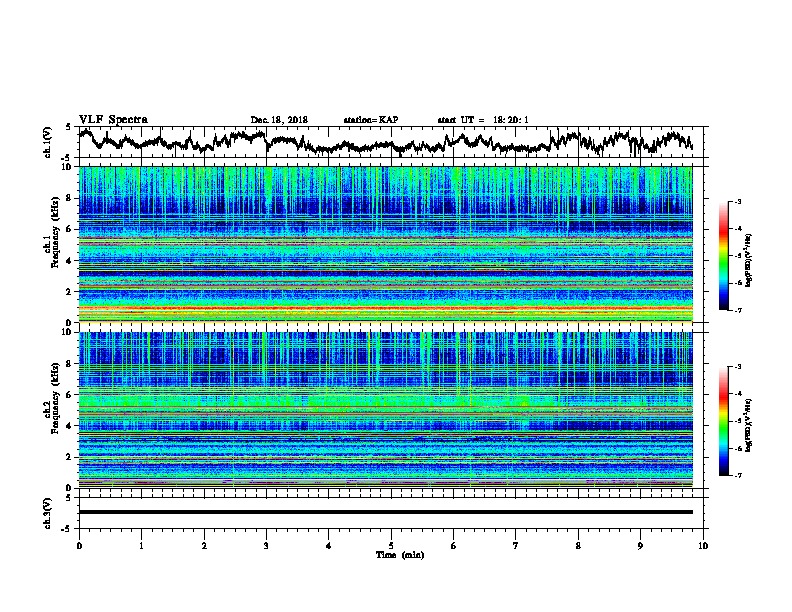Click the time axis tick label '4'
This screenshot has width=792, height=612.
point(329,546)
